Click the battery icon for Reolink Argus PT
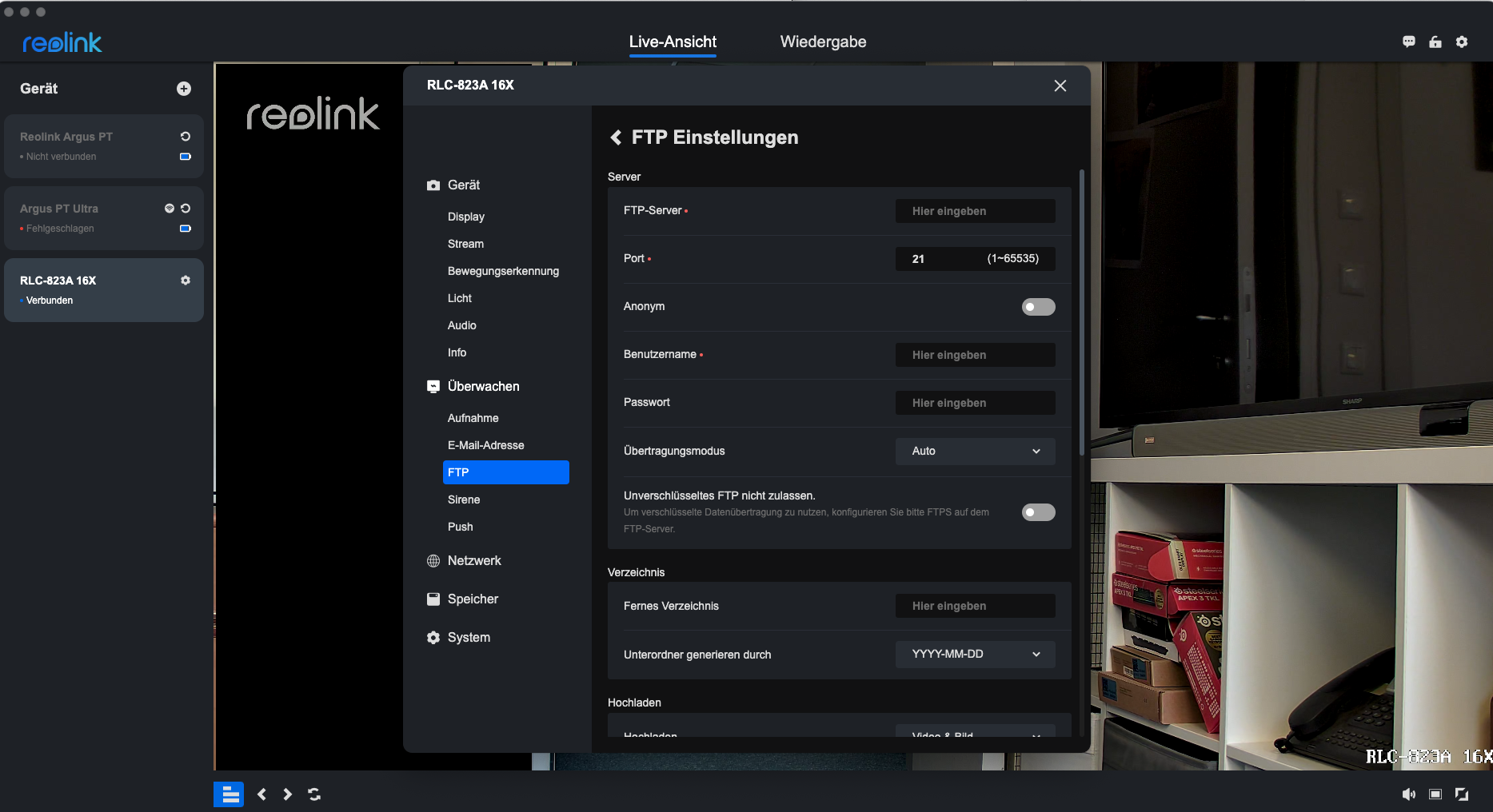The height and width of the screenshot is (812, 1493). 186,157
